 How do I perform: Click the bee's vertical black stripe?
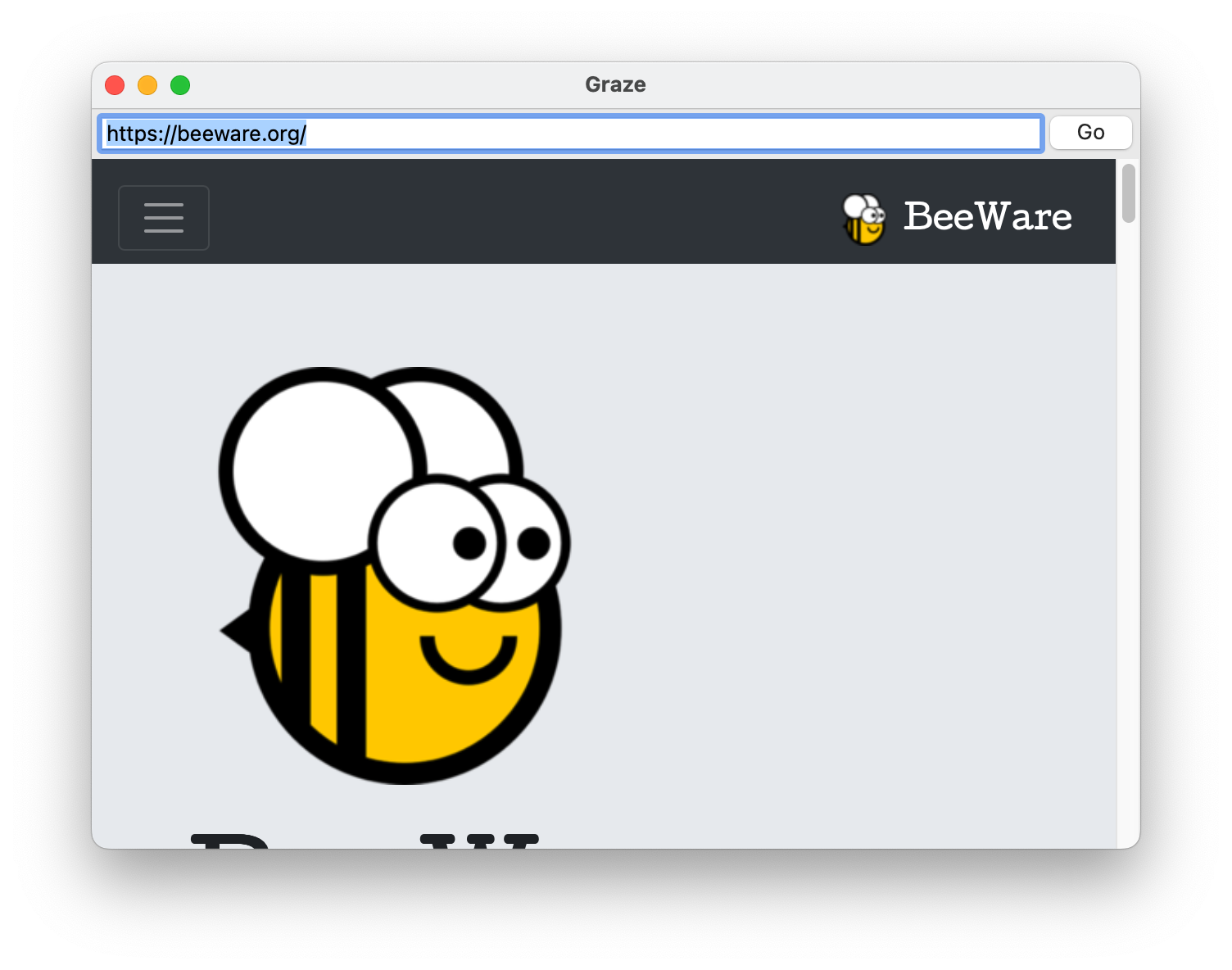351,664
